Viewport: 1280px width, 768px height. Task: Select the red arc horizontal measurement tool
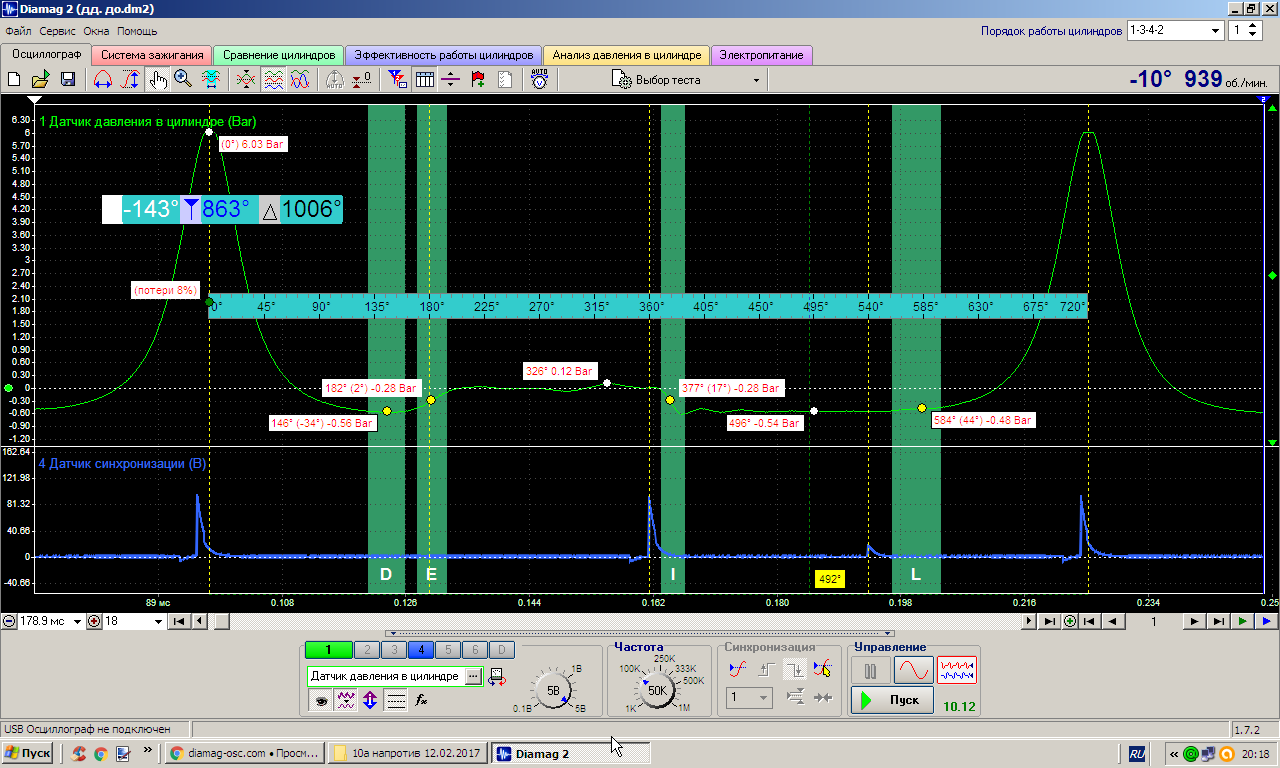pyautogui.click(x=102, y=80)
